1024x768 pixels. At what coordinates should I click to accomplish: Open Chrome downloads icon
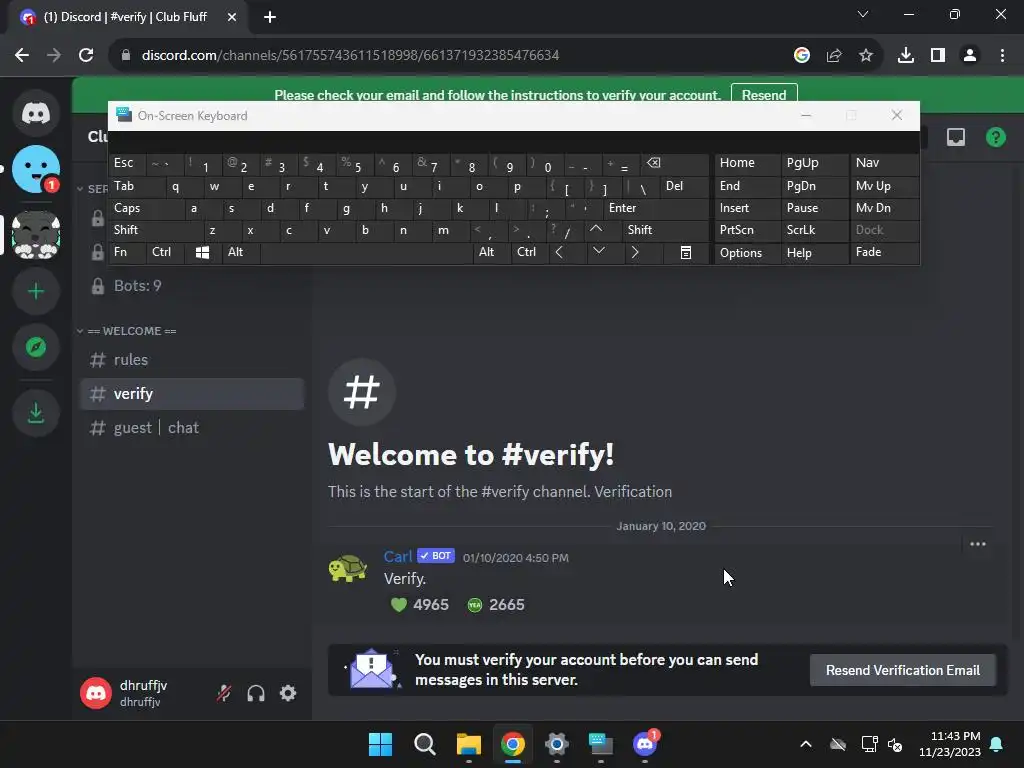point(906,56)
